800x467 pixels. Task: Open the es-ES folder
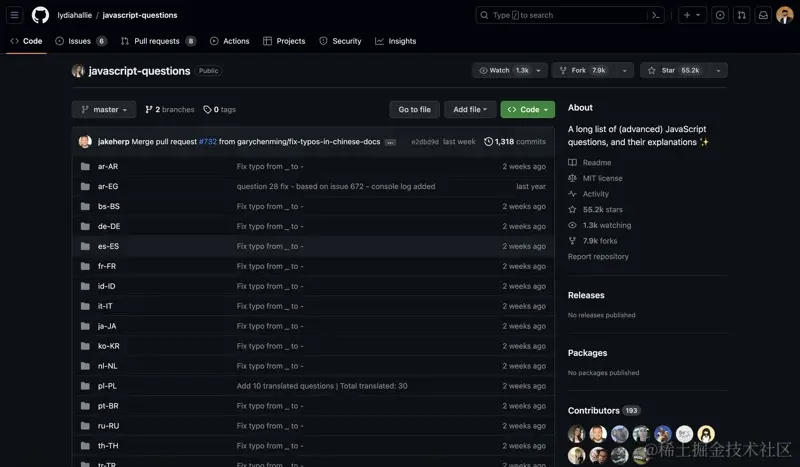pyautogui.click(x=108, y=246)
